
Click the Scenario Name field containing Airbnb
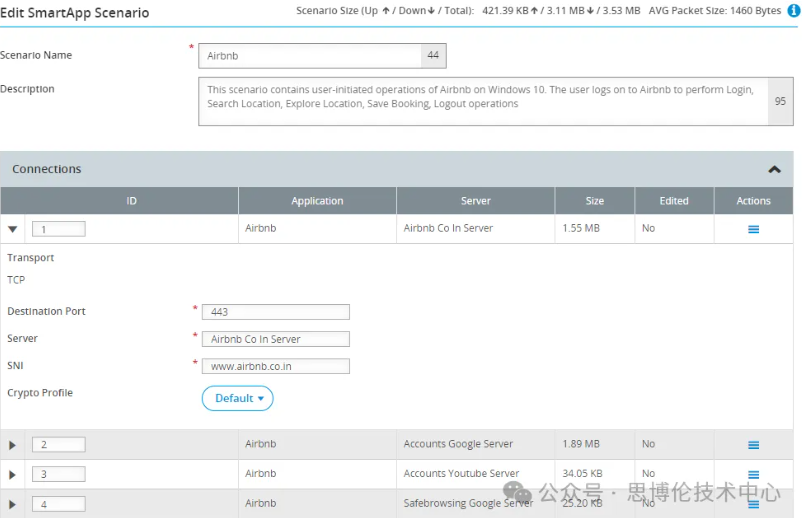point(310,56)
